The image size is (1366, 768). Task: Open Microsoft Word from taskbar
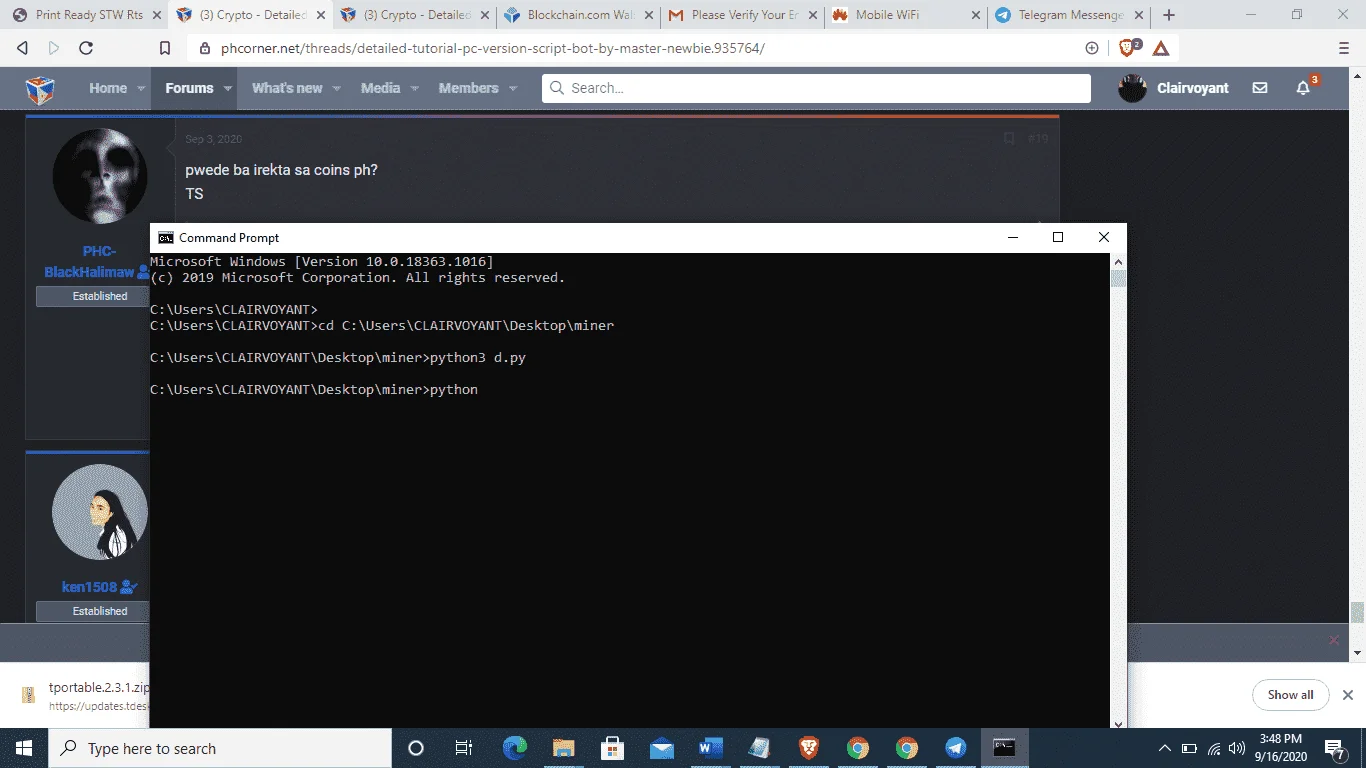click(x=711, y=748)
